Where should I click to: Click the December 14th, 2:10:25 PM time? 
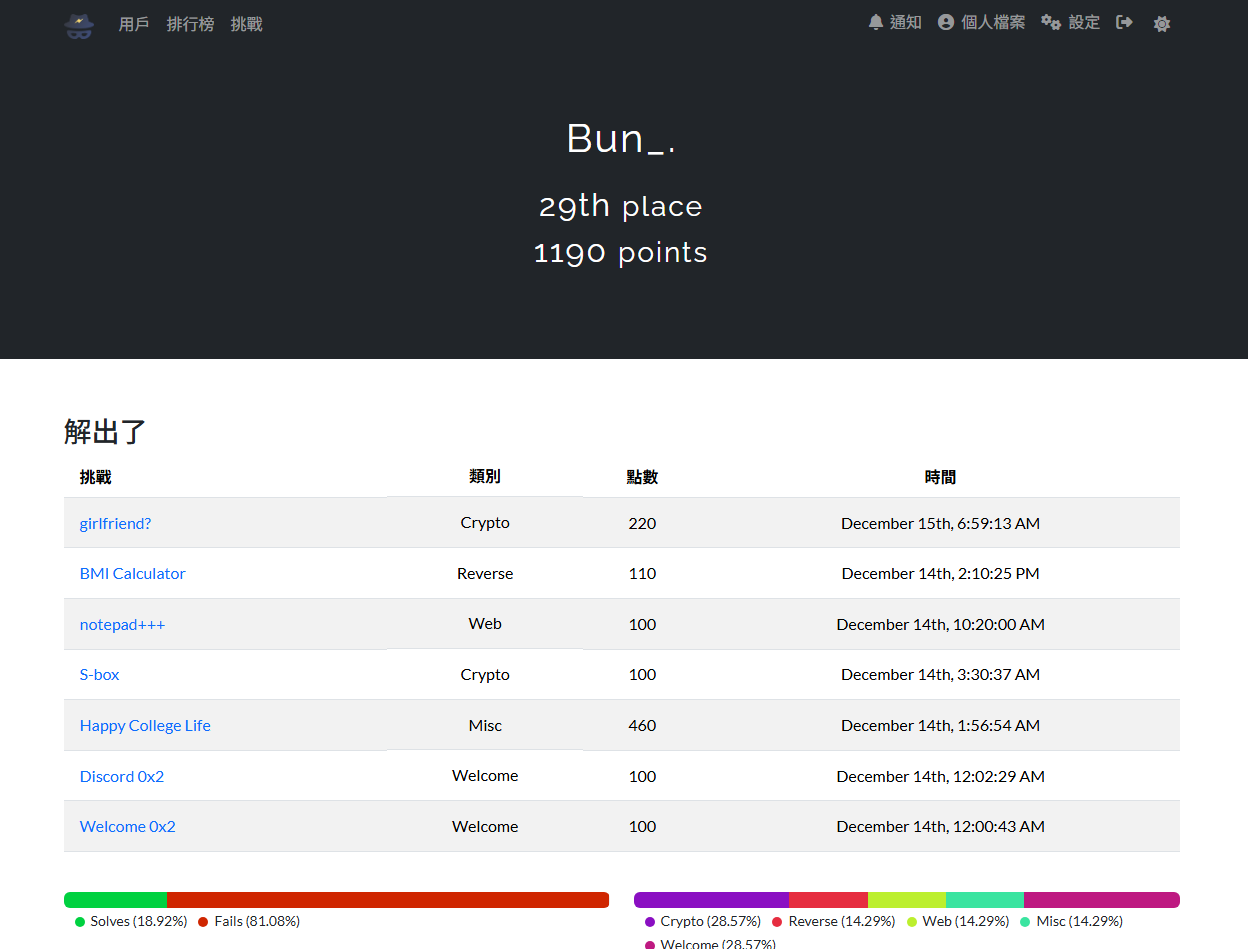click(x=940, y=573)
